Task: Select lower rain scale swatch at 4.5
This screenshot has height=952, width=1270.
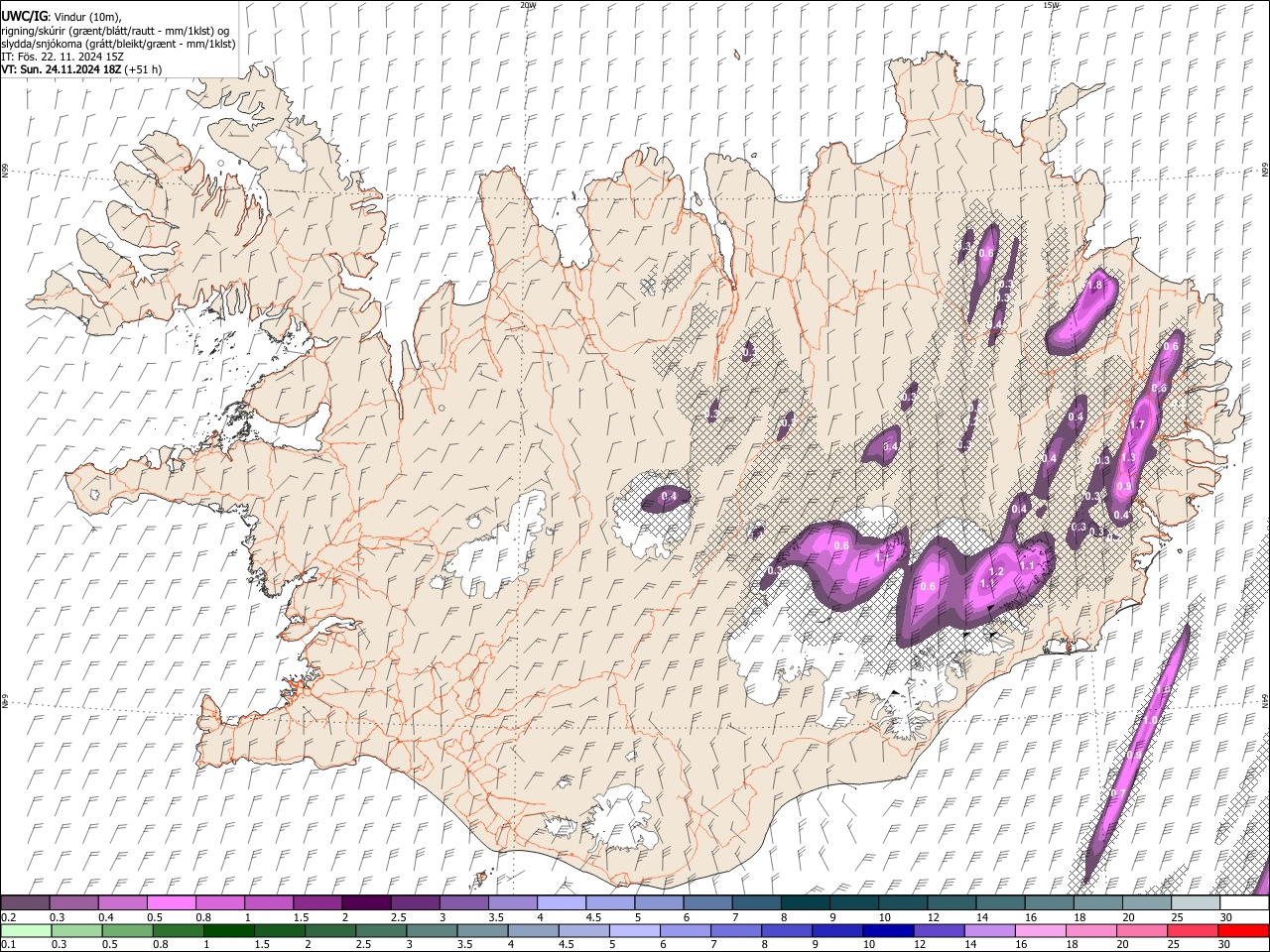Action: tap(584, 931)
